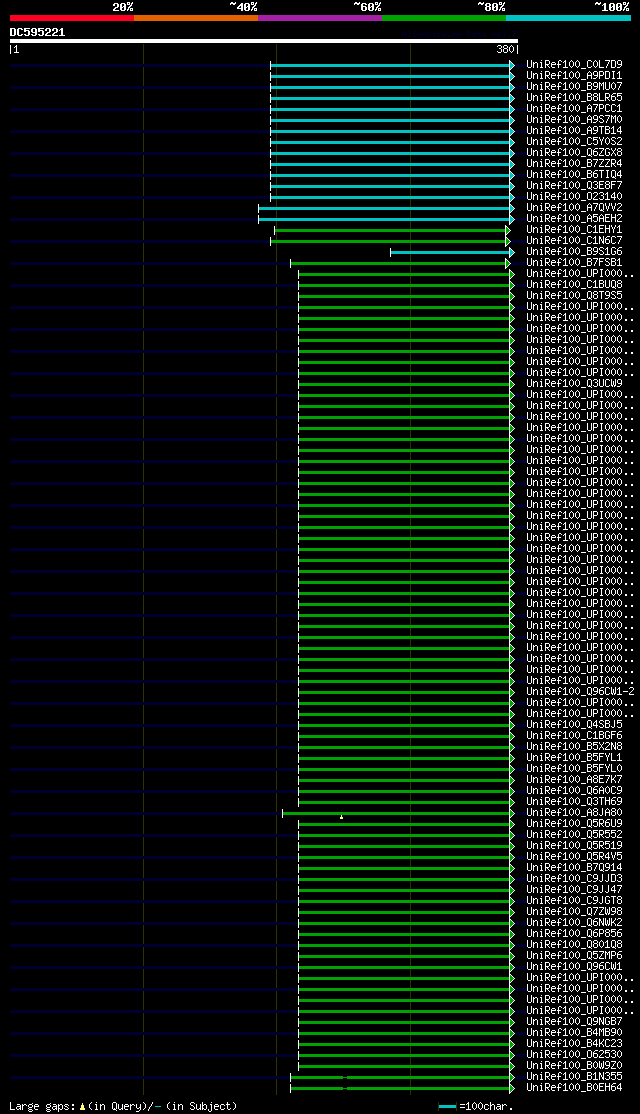The height and width of the screenshot is (1114, 640).
Task: Select hit label UniRef100_B5X2N8
Action: point(575,747)
